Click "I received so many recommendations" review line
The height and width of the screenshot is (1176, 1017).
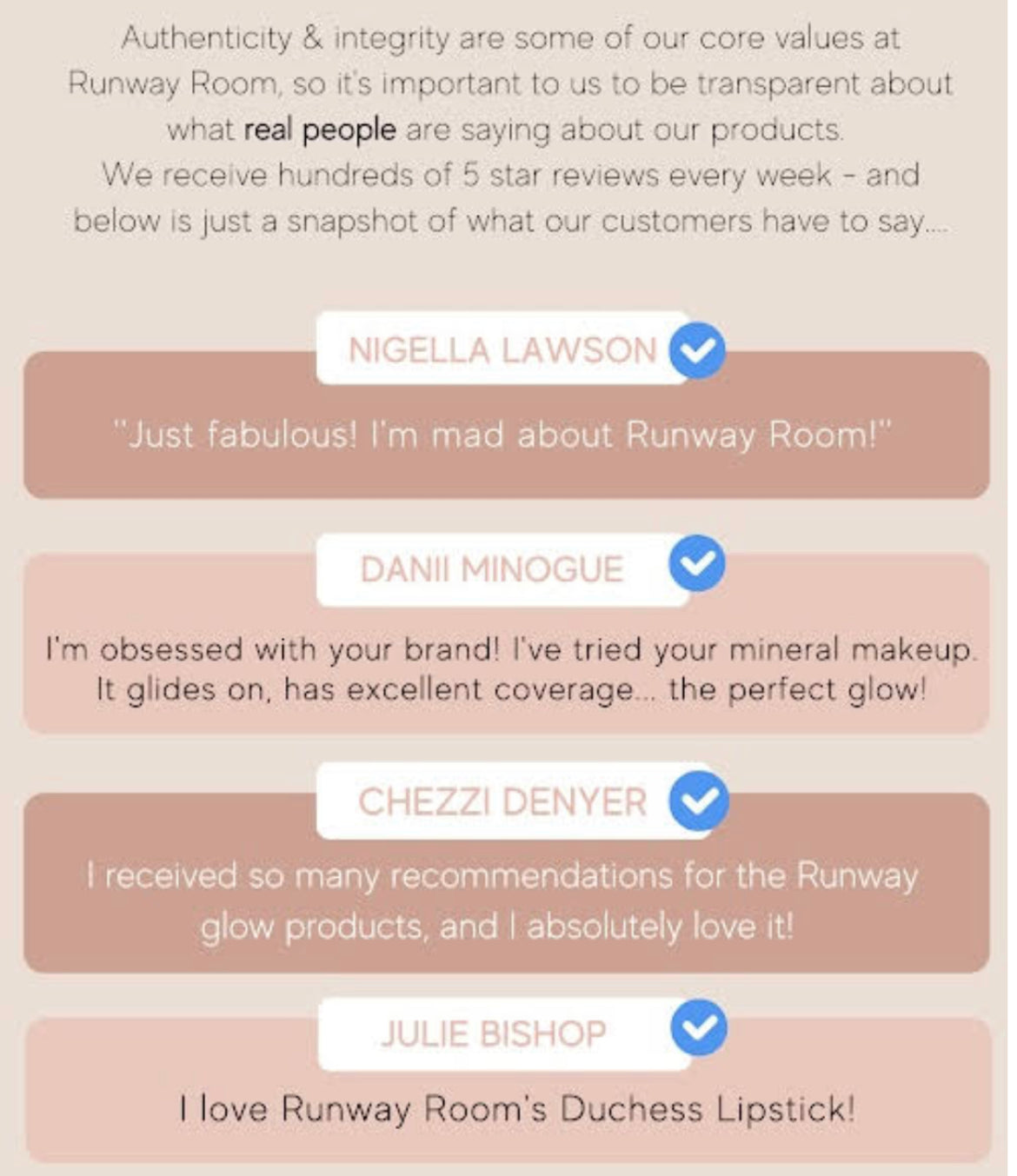[502, 875]
